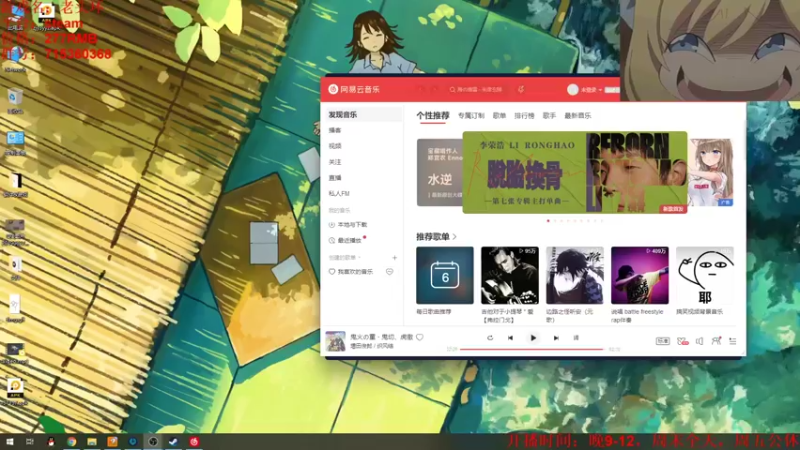Image resolution: width=800 pixels, height=450 pixels.
Task: Click the sound effect icon in player bar
Action: (682, 341)
